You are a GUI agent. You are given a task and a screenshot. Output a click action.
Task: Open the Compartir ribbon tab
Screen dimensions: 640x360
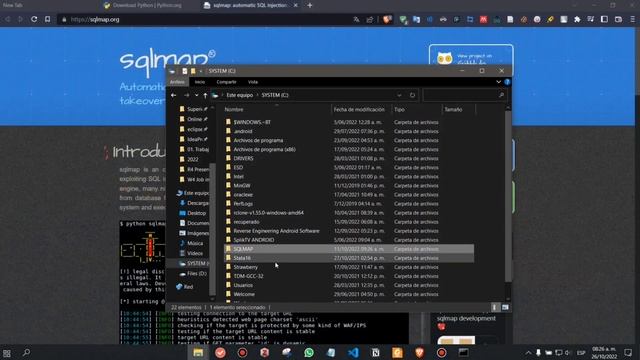click(x=227, y=82)
